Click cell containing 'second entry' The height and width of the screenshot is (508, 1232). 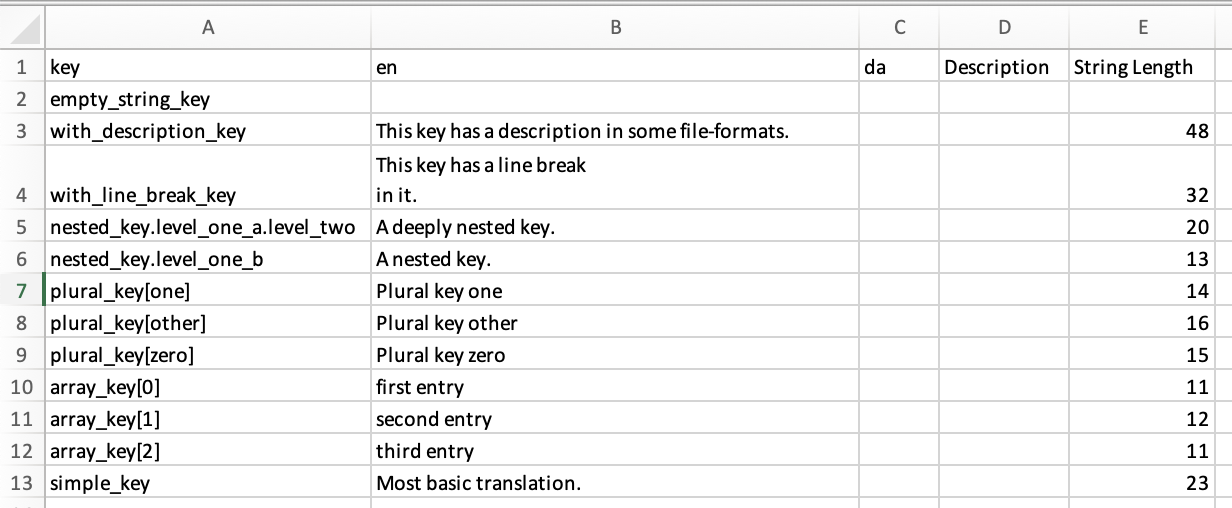point(615,419)
